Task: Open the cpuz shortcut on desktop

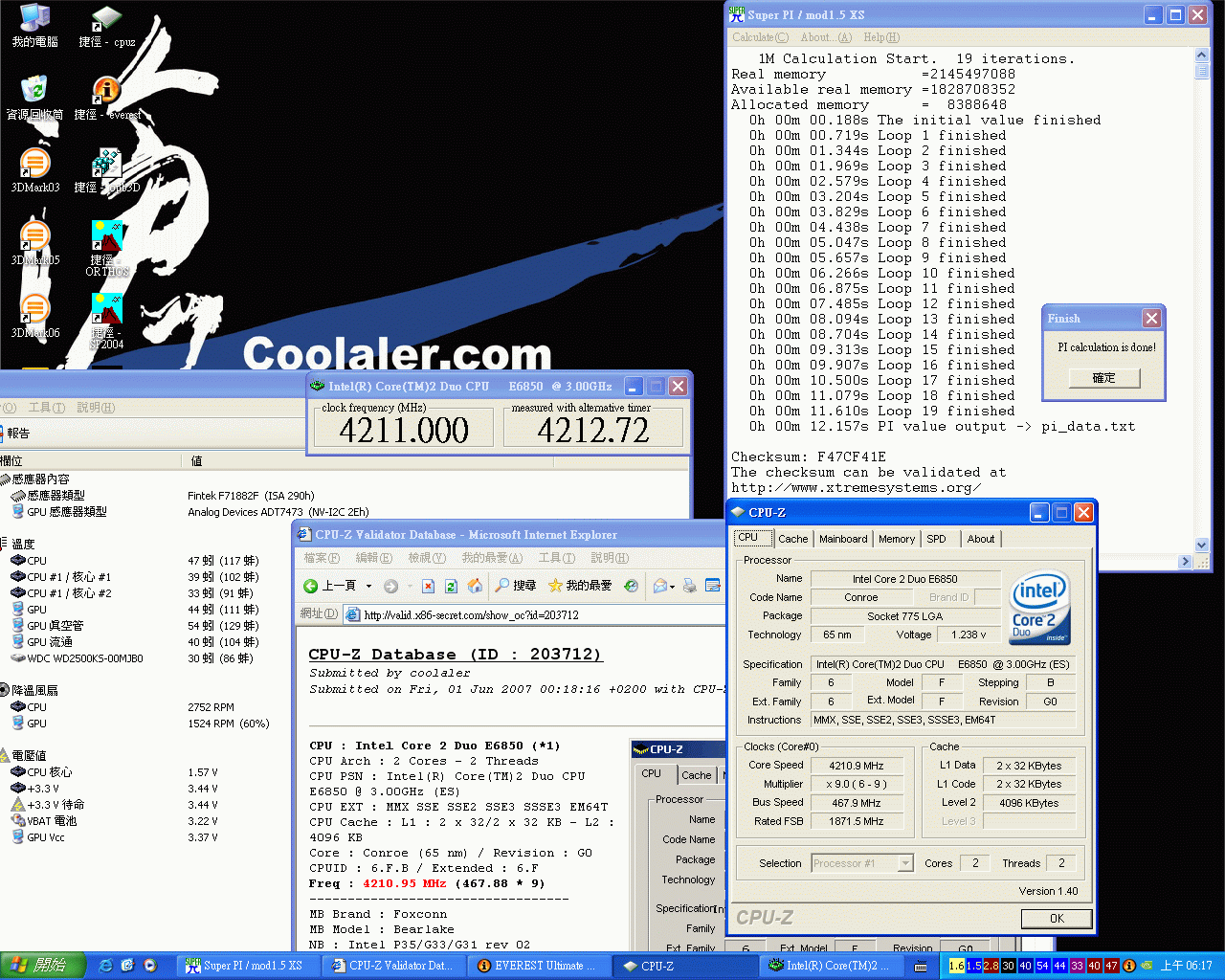Action: (x=106, y=25)
